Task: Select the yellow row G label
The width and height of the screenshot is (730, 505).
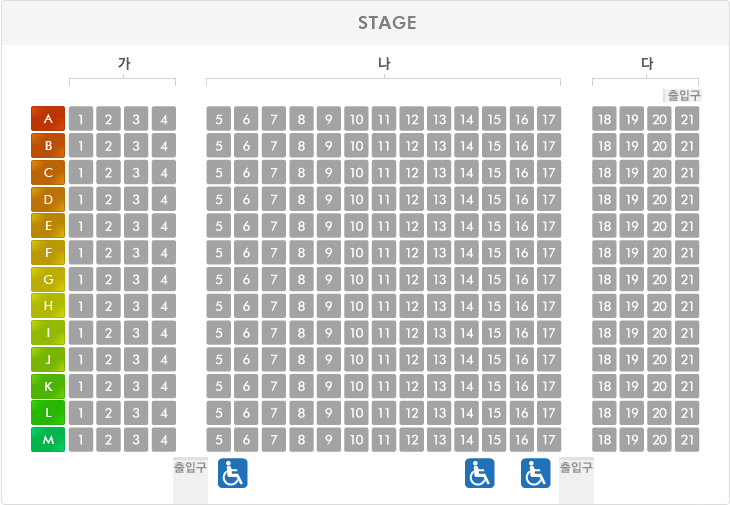Action: tap(48, 279)
